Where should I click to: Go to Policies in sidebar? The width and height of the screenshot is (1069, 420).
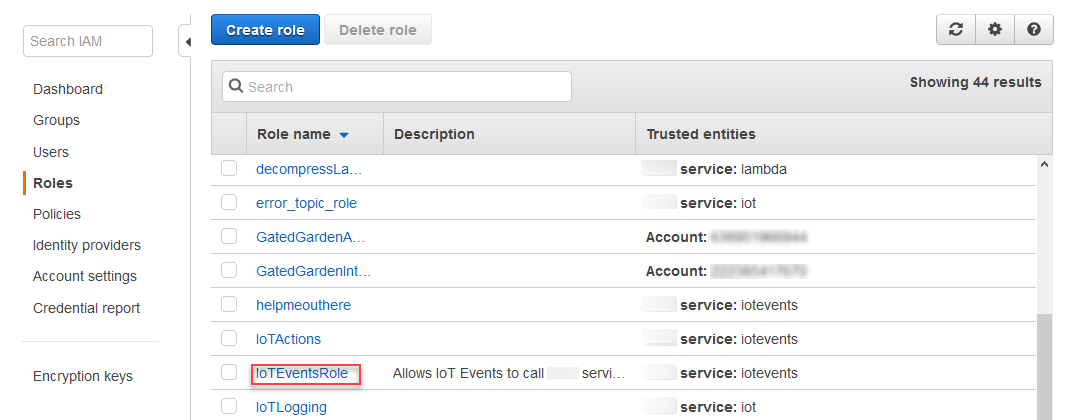tap(57, 214)
